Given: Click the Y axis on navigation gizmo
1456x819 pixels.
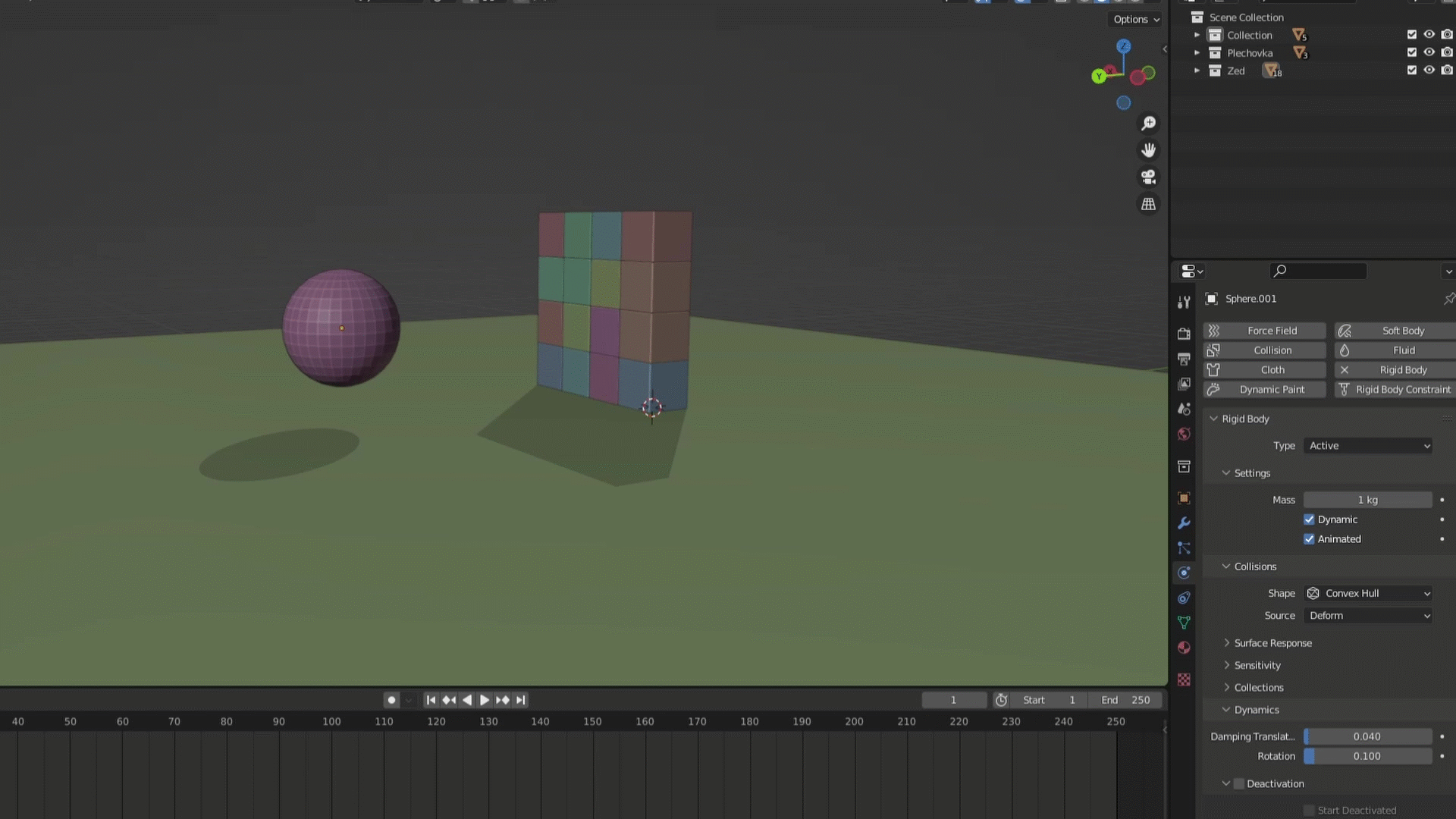Looking at the screenshot, I should point(1099,76).
